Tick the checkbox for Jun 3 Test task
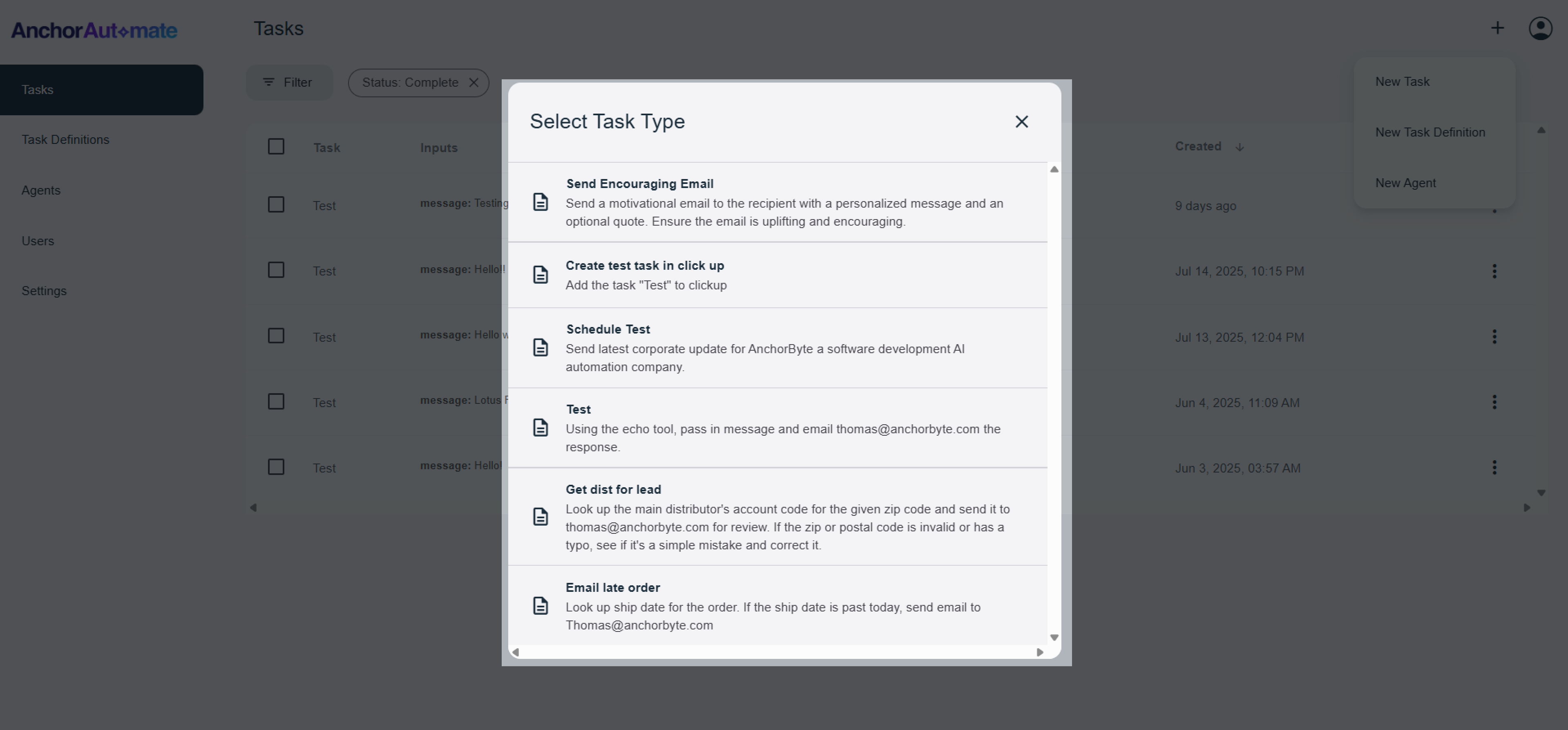The image size is (1568, 730). [276, 467]
